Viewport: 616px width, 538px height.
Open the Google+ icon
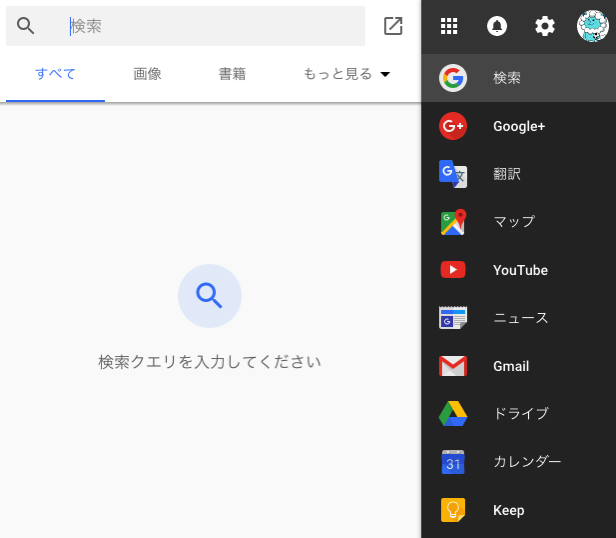coord(453,126)
